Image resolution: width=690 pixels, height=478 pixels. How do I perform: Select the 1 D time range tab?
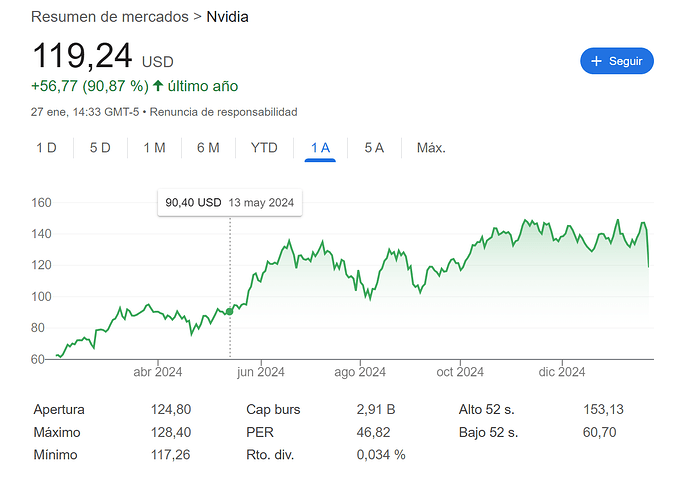click(46, 148)
